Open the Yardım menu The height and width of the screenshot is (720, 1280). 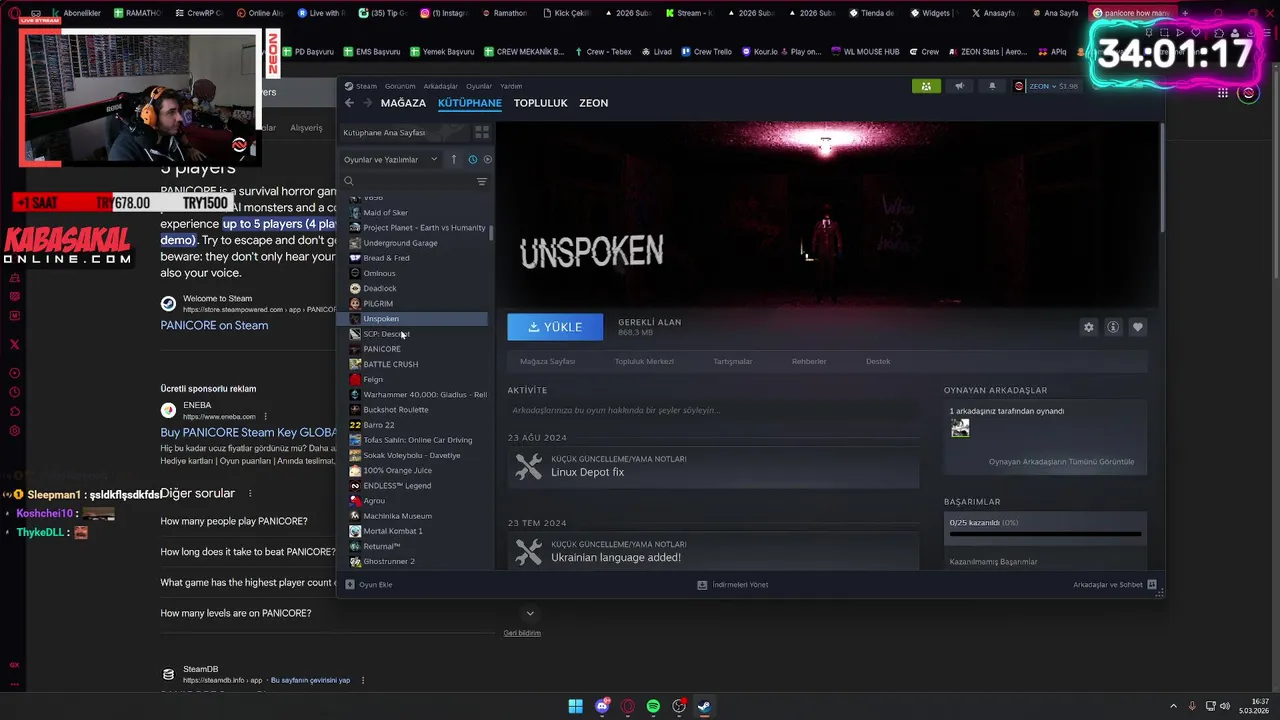[511, 86]
